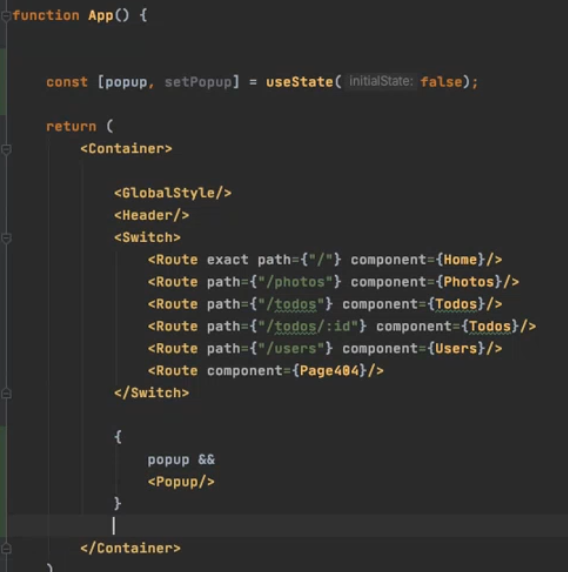Image resolution: width=568 pixels, height=572 pixels.
Task: Click the Users component reference
Action: 456,349
